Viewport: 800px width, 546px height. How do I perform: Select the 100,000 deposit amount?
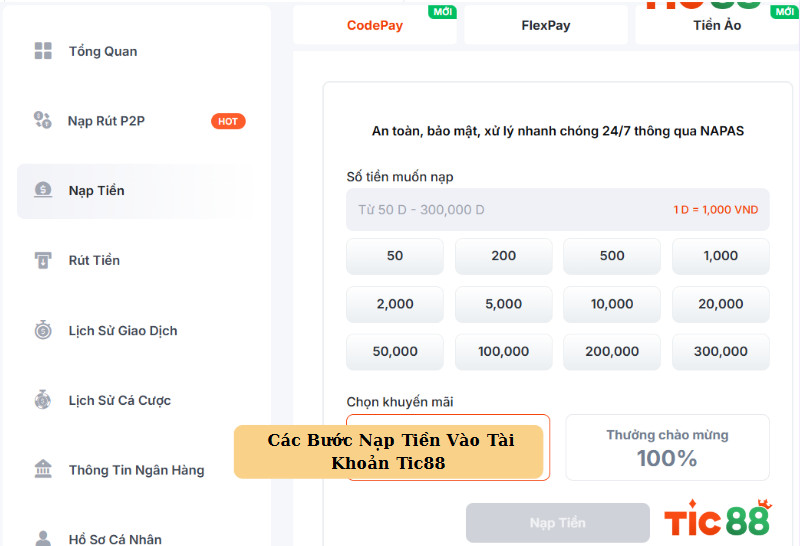[503, 352]
